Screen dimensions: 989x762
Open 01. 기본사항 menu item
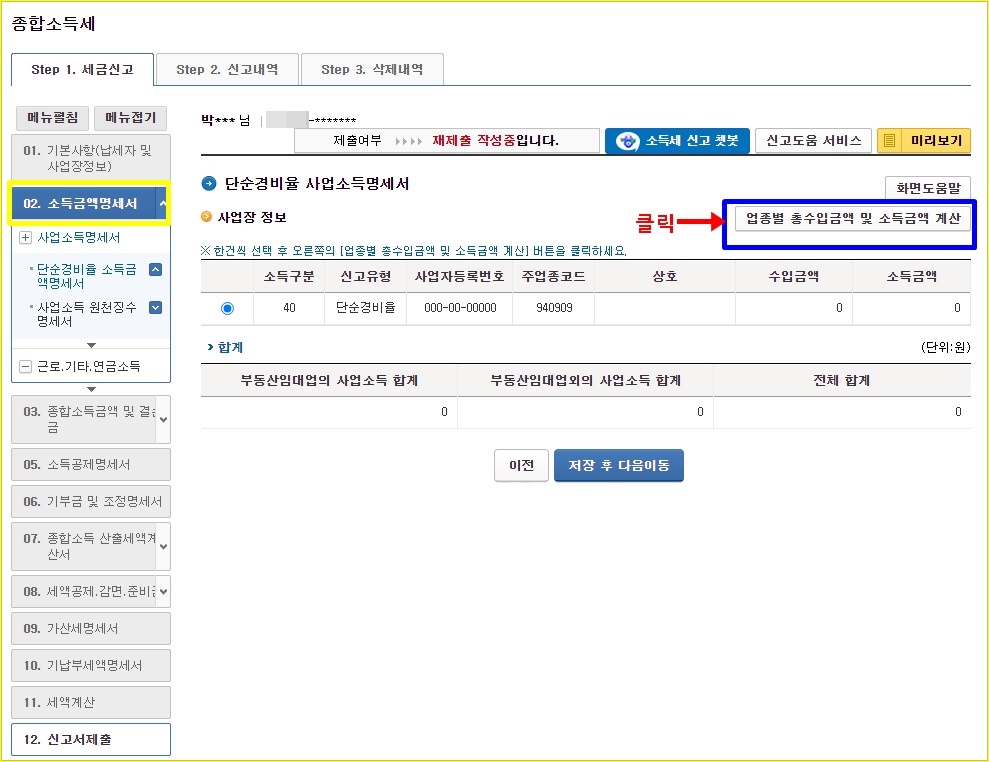click(91, 158)
